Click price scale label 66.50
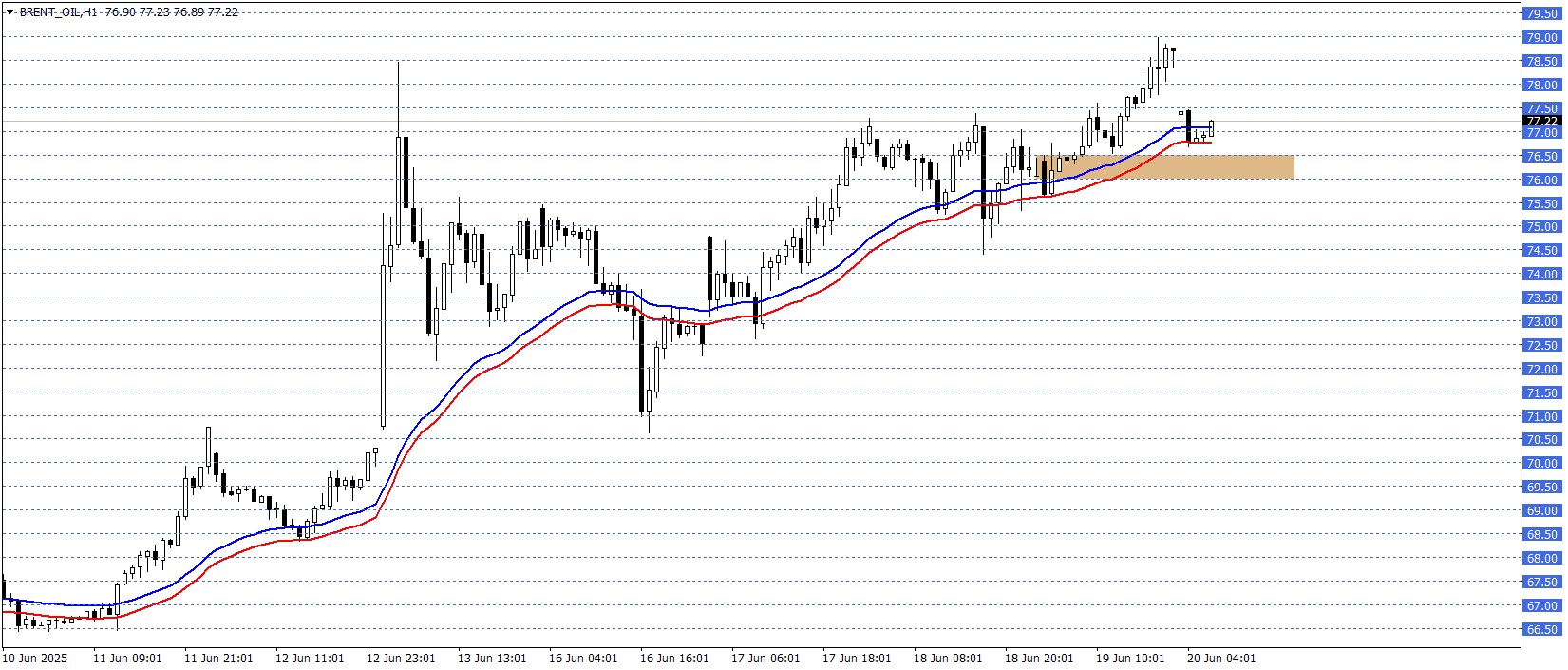This screenshot has height=670, width=1568. [x=1541, y=630]
